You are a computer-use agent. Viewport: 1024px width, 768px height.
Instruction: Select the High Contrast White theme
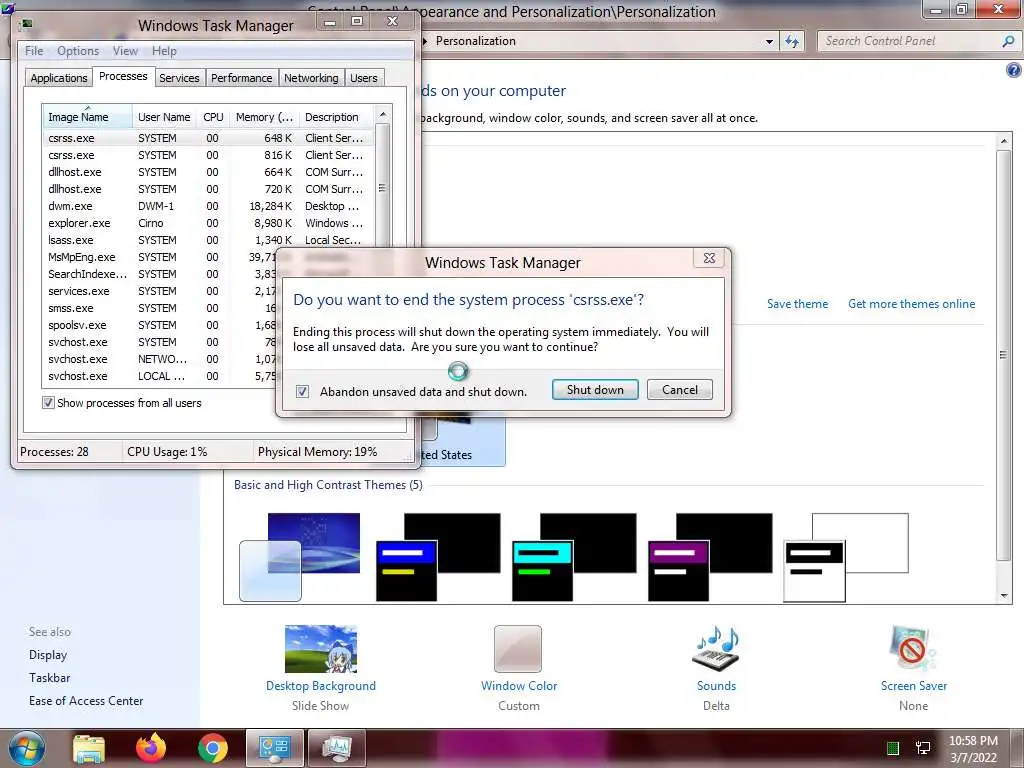(846, 557)
